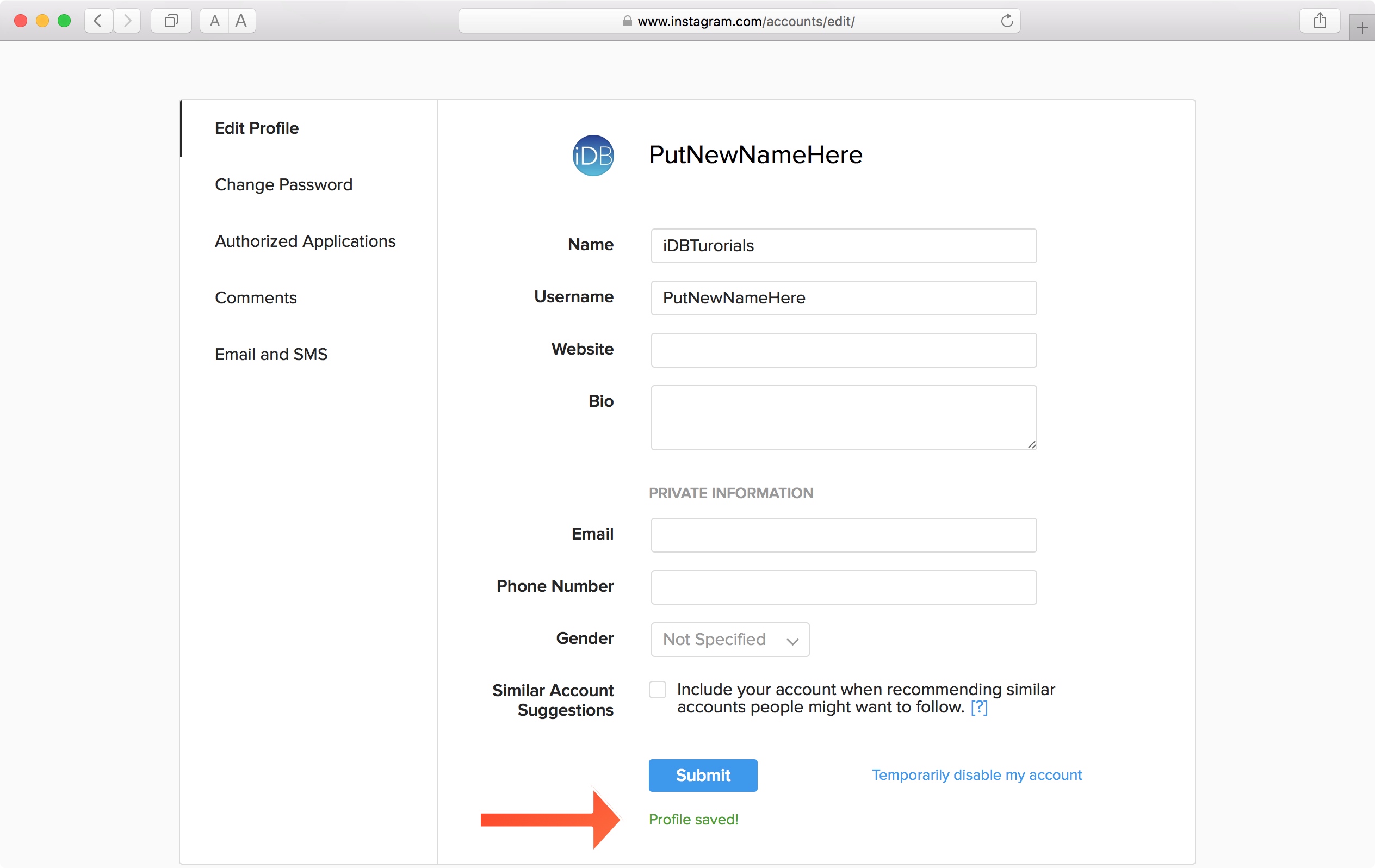Open the [?] help link
1375x868 pixels.
(978, 708)
